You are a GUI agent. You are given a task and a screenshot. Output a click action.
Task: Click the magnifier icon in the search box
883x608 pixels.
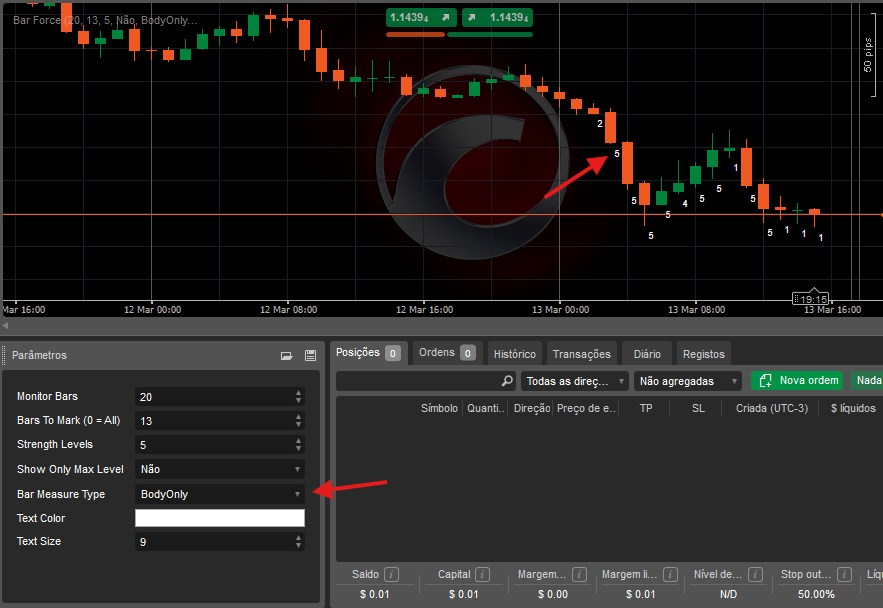coord(507,381)
